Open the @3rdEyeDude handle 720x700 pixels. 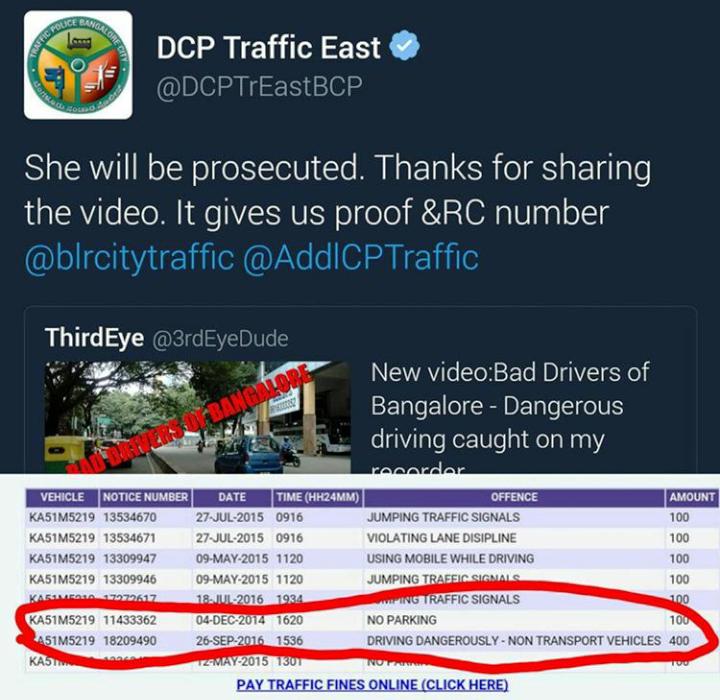pos(220,339)
